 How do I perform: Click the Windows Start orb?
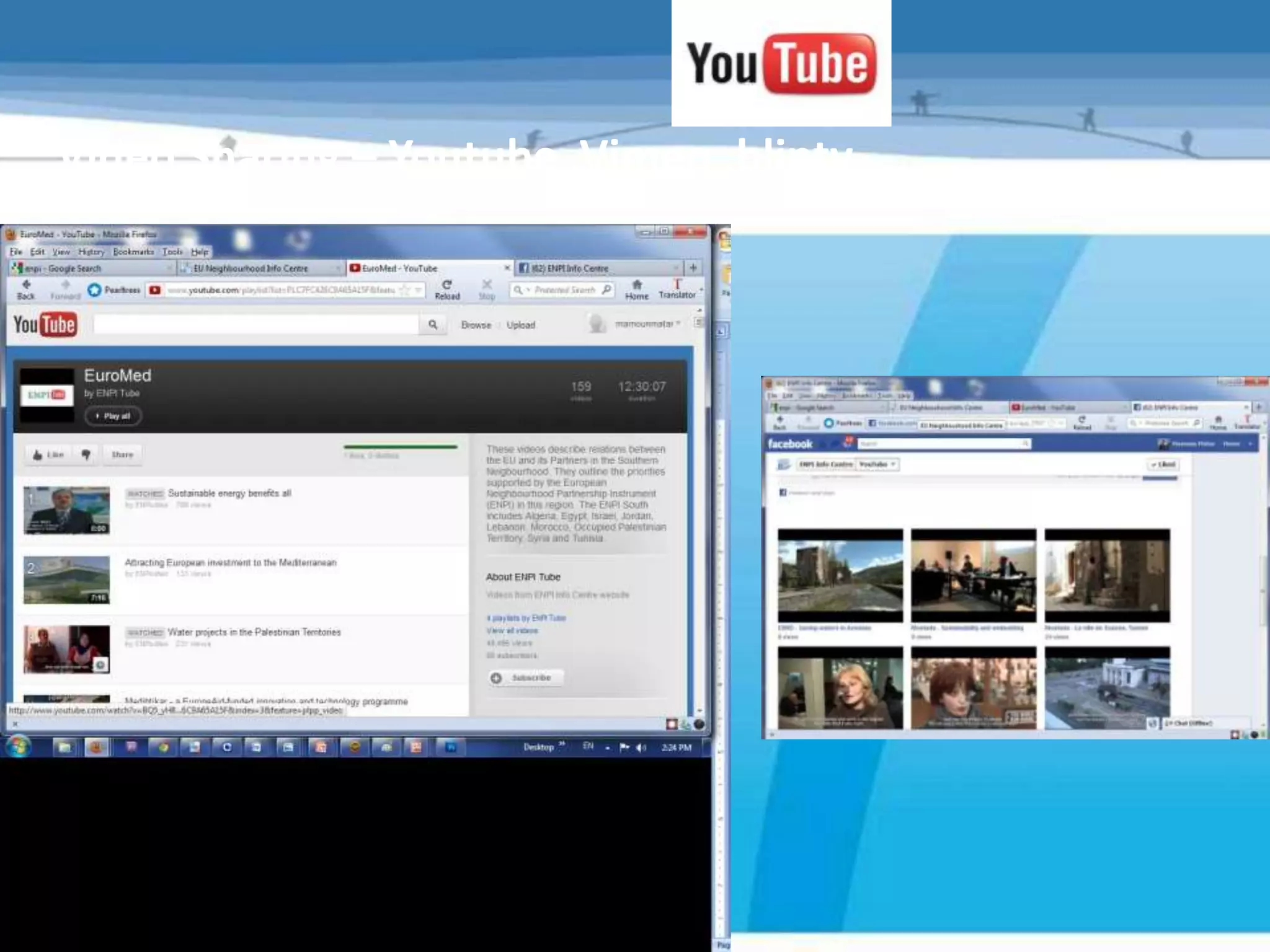pyautogui.click(x=18, y=746)
